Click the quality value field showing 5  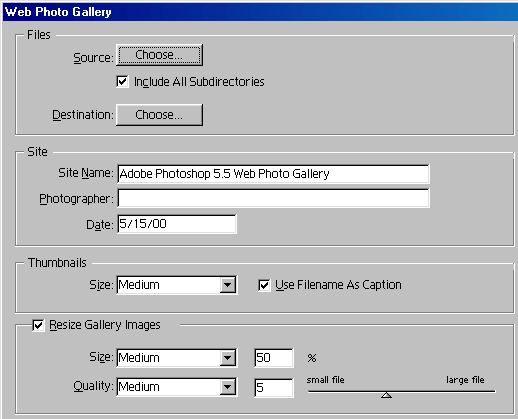pos(274,387)
